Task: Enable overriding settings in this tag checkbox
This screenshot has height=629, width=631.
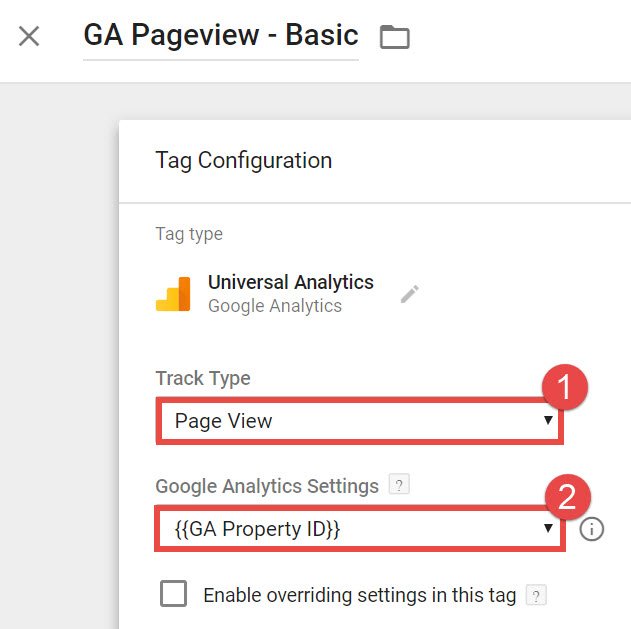Action: point(173,594)
